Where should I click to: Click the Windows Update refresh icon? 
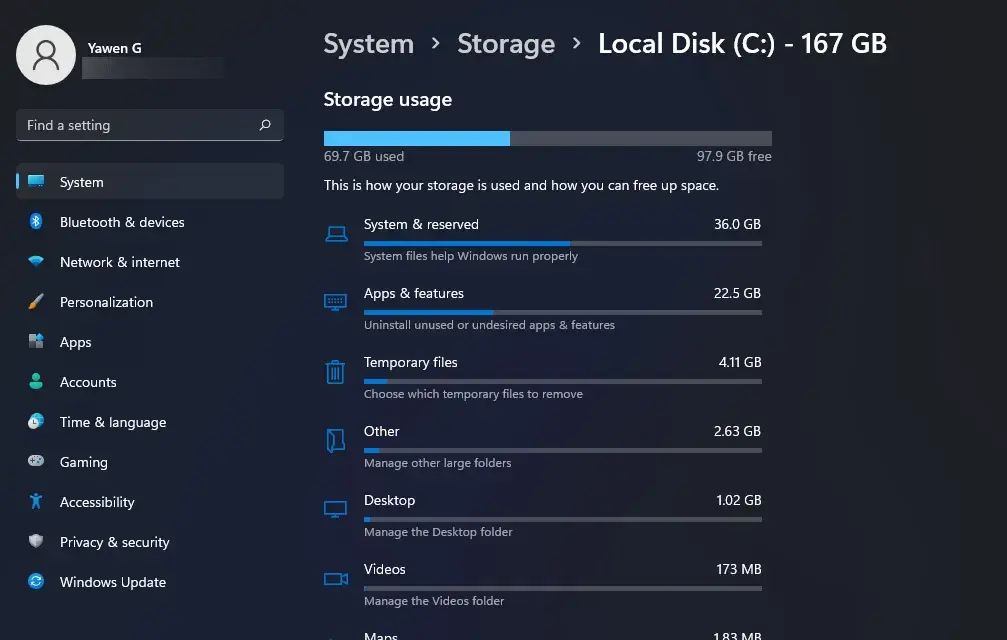tap(36, 581)
